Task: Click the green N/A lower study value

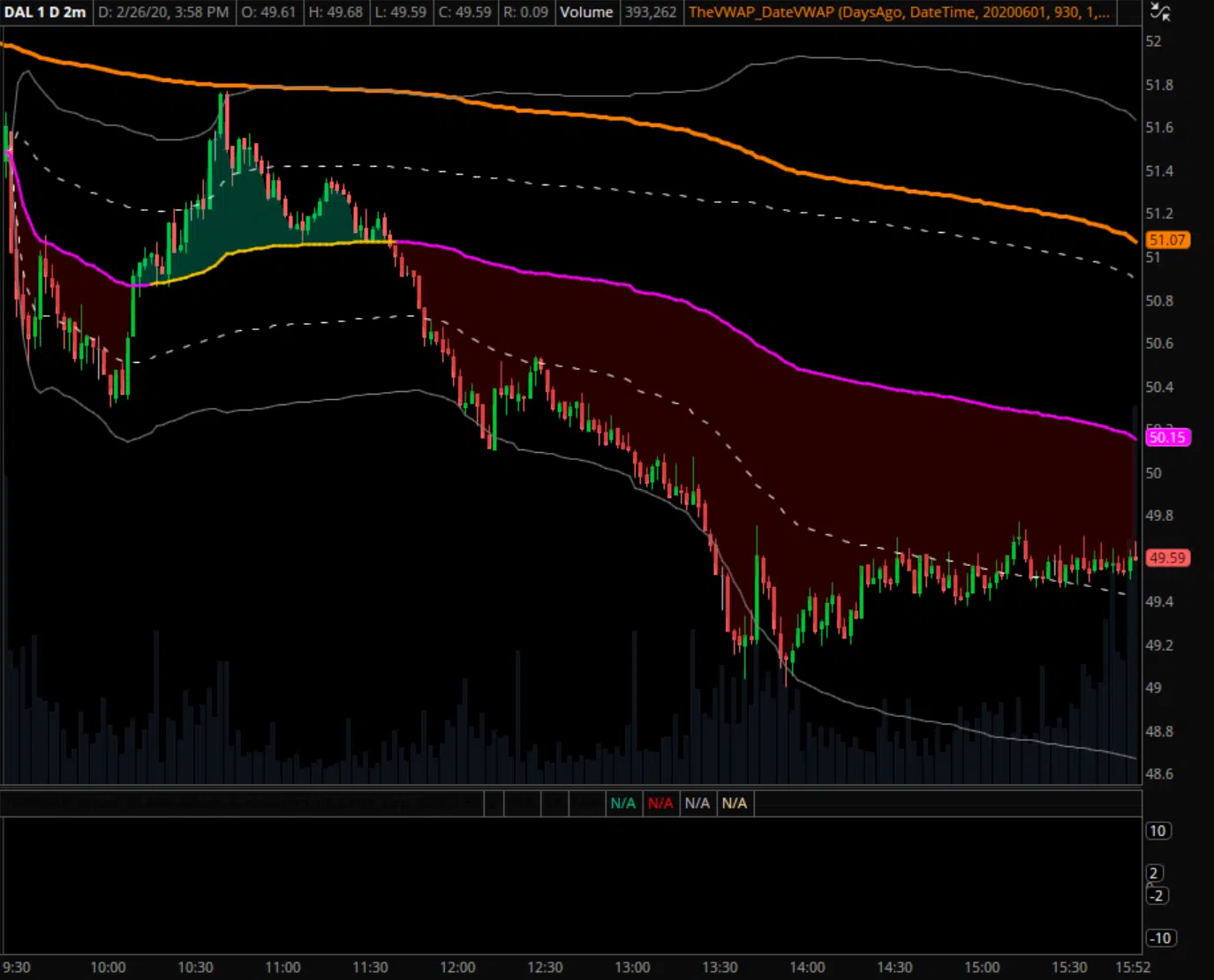Action: (623, 803)
